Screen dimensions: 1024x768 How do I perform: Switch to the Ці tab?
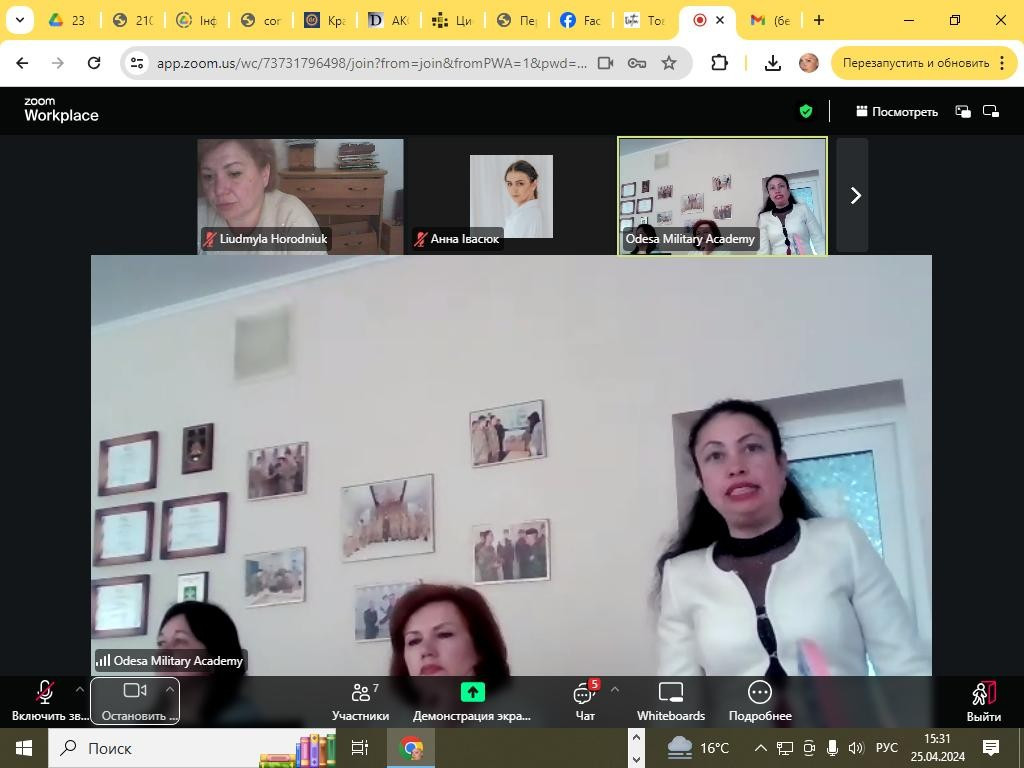tap(452, 20)
